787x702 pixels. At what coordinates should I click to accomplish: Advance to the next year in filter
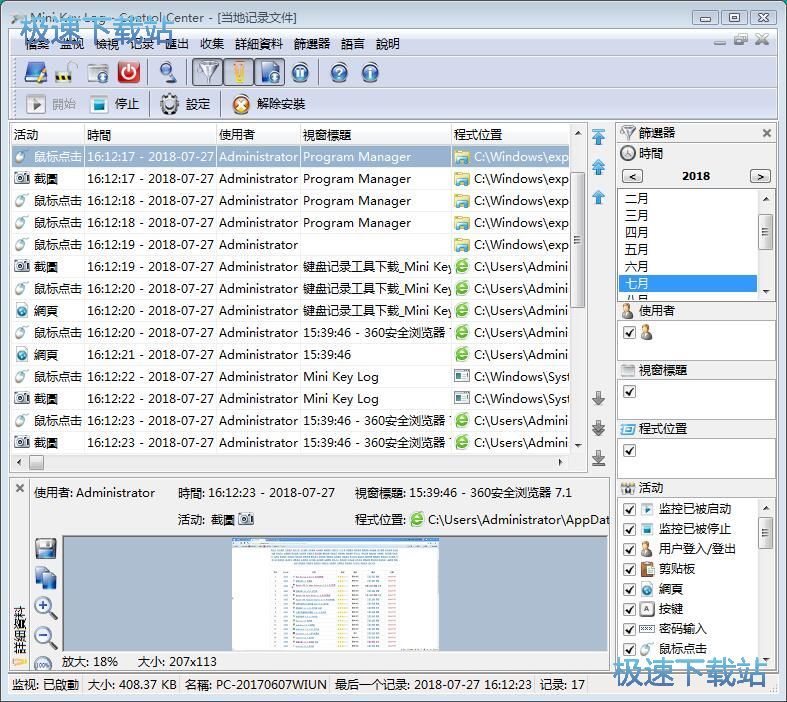[x=760, y=176]
